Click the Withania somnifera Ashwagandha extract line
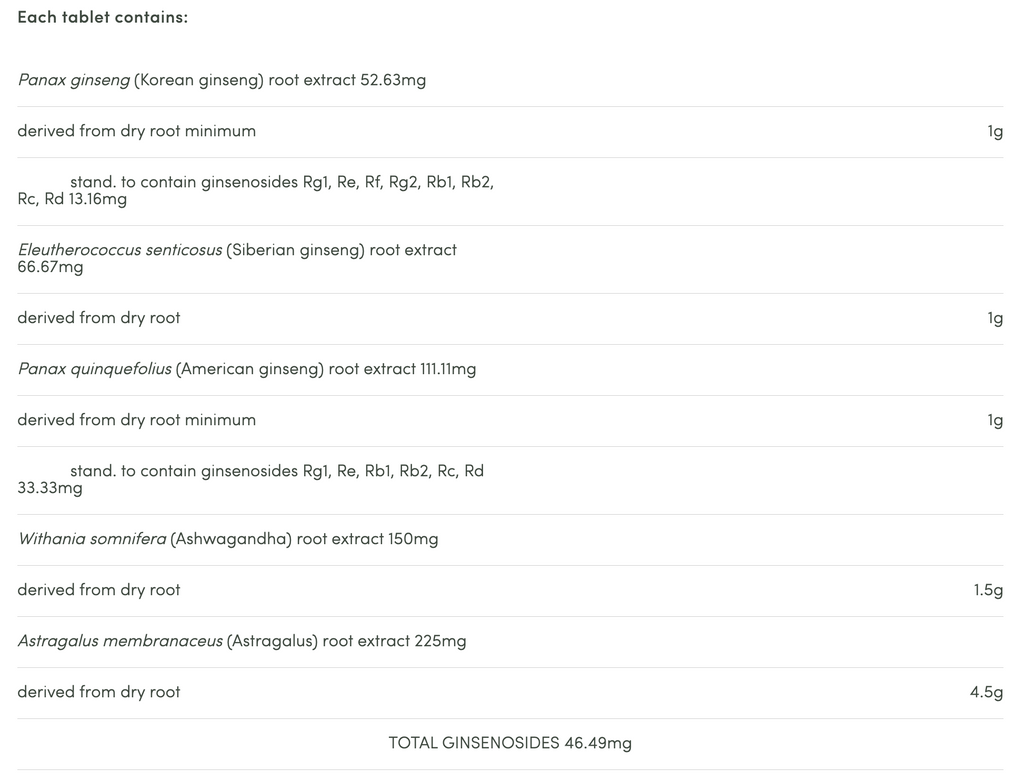The height and width of the screenshot is (781, 1024). tap(227, 539)
